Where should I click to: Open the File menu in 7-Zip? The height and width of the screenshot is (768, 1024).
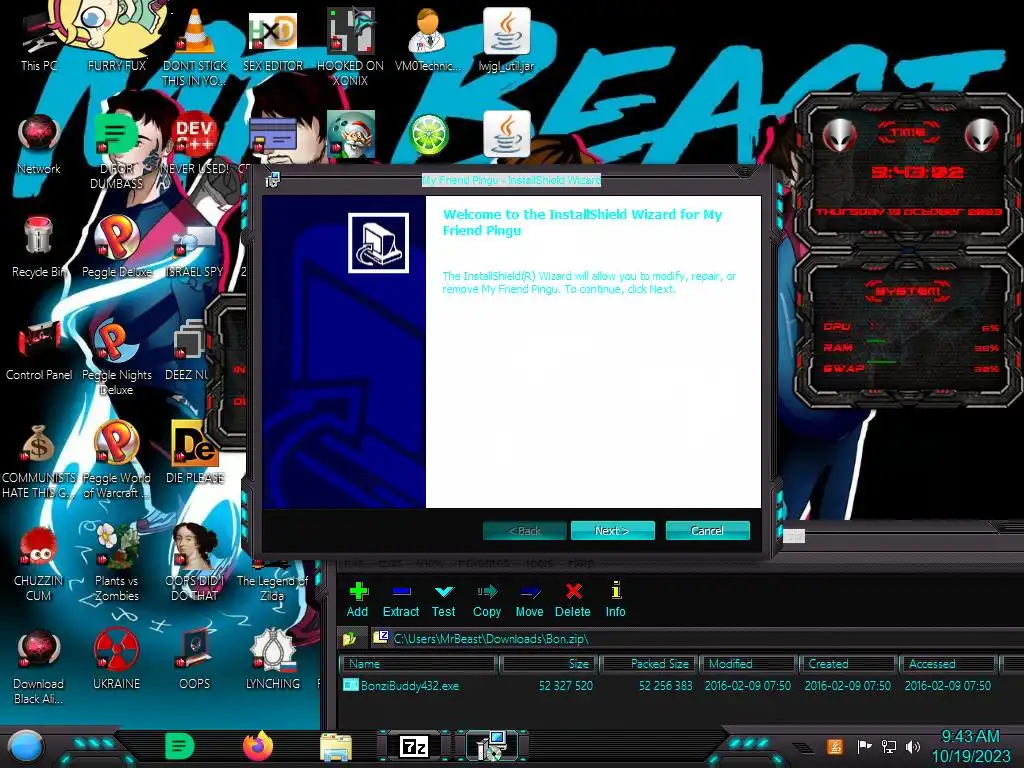tap(354, 562)
